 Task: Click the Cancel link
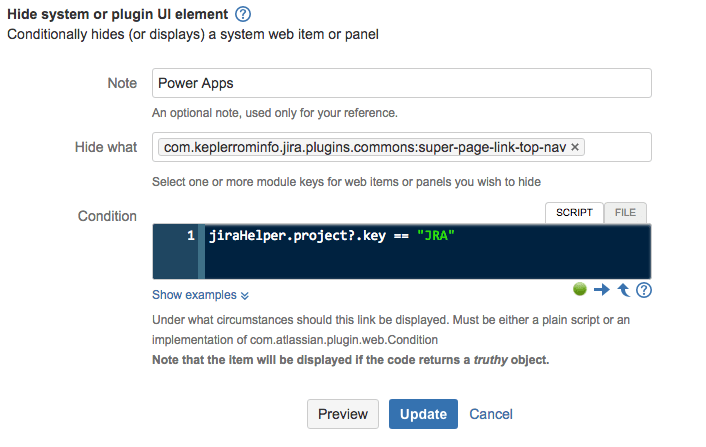pyautogui.click(x=490, y=414)
